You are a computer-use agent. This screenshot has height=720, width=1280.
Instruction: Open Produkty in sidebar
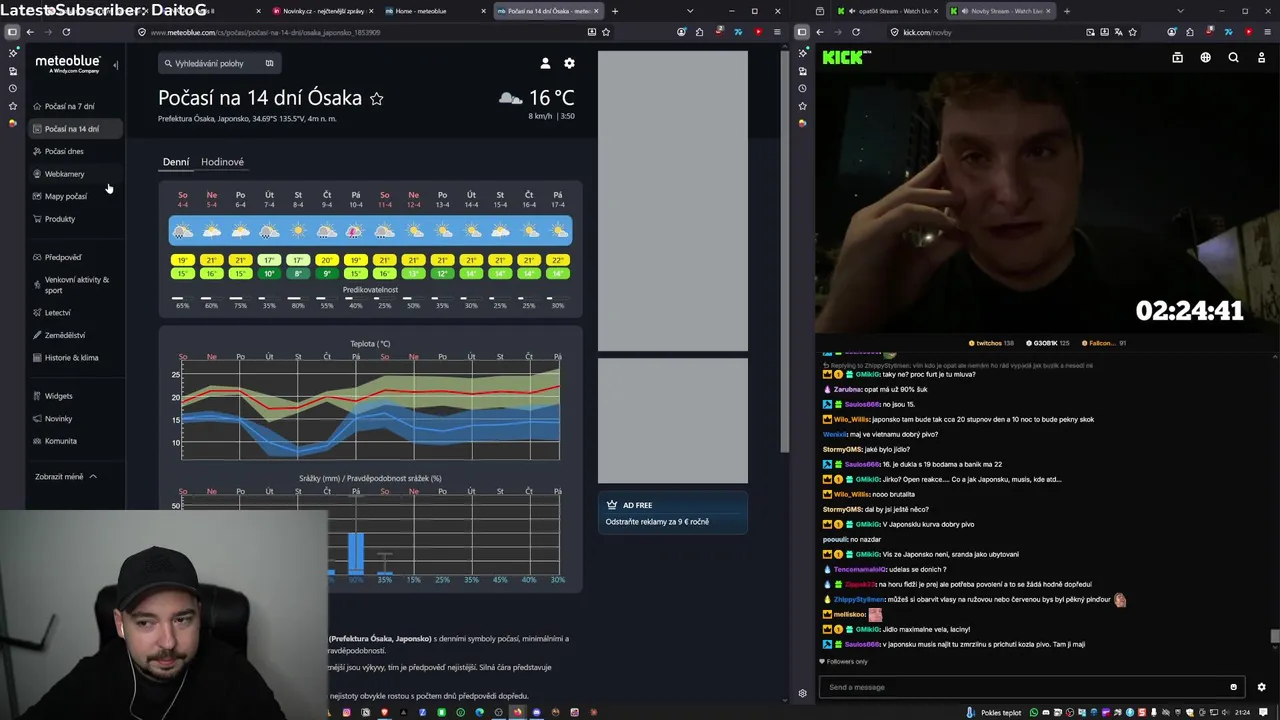click(60, 219)
